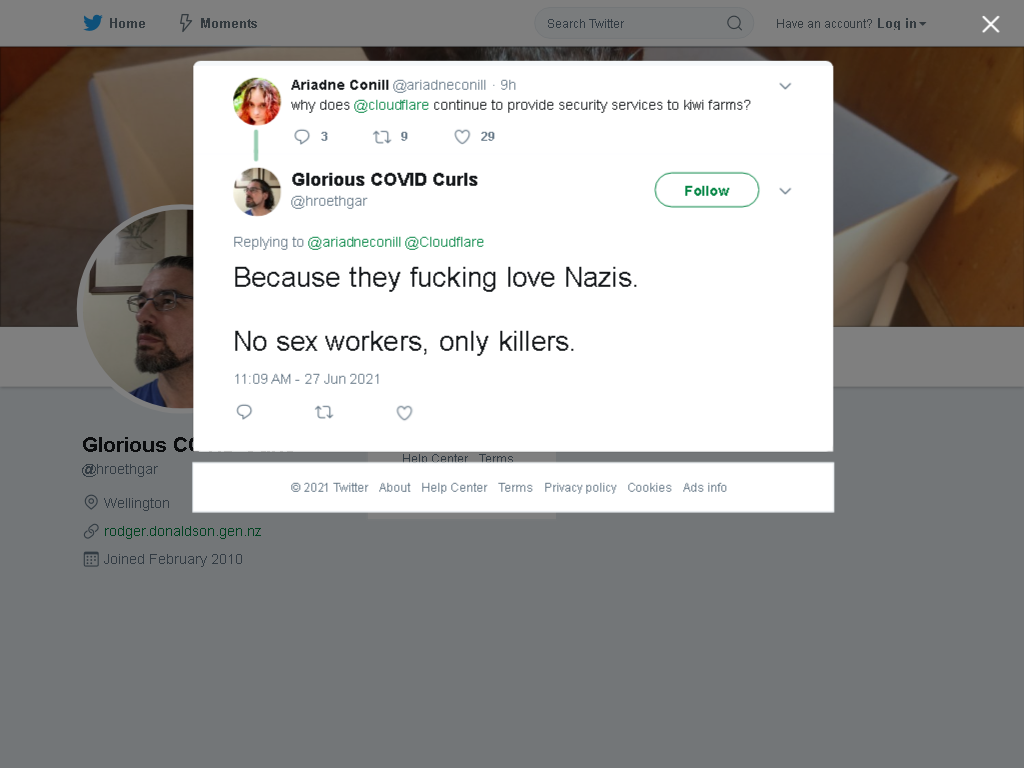The height and width of the screenshot is (768, 1024).
Task: Open the Log in dropdown
Action: [901, 24]
